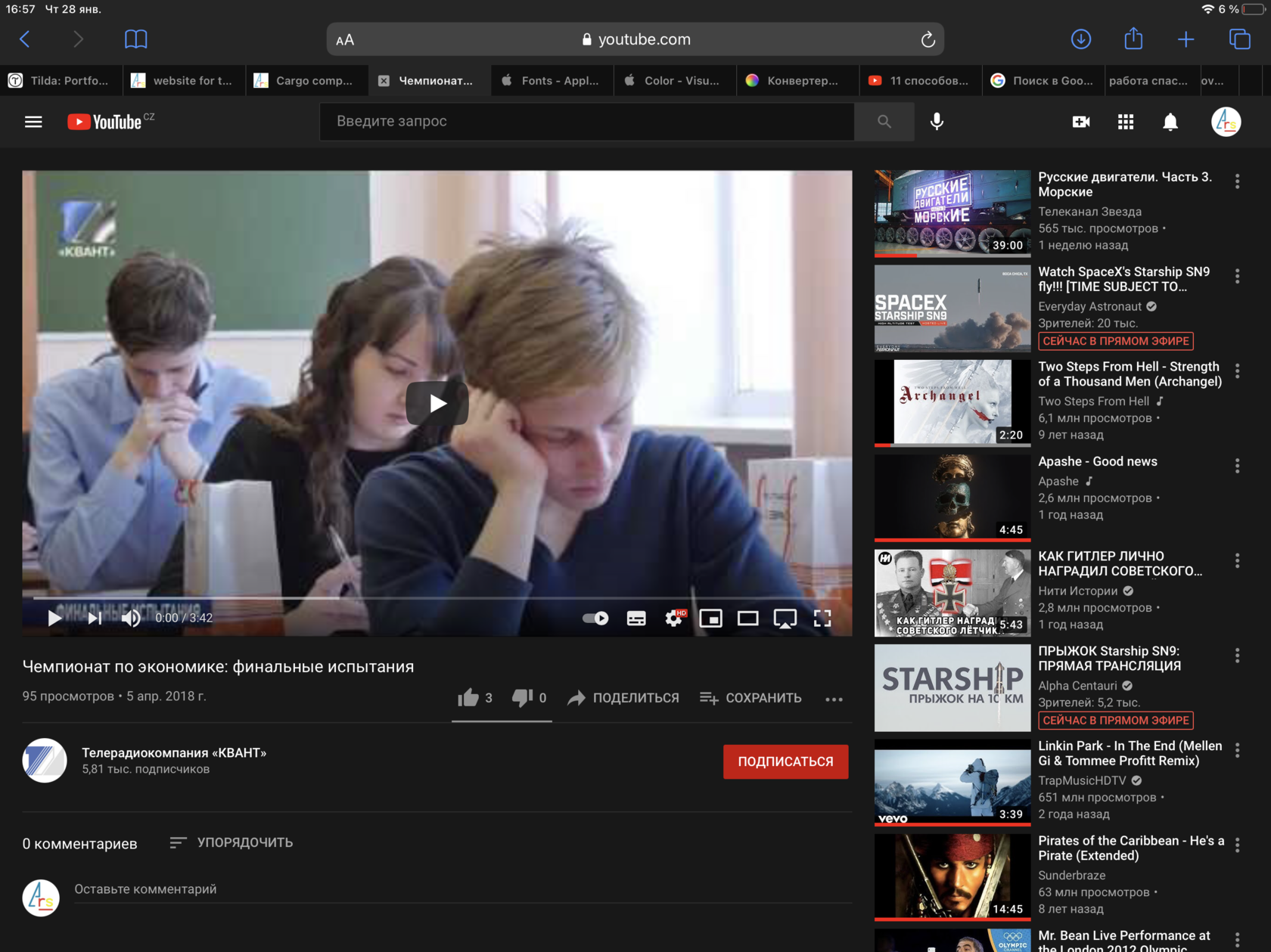This screenshot has width=1271, height=952.
Task: Focus the Введите запрос search field
Action: pos(587,122)
